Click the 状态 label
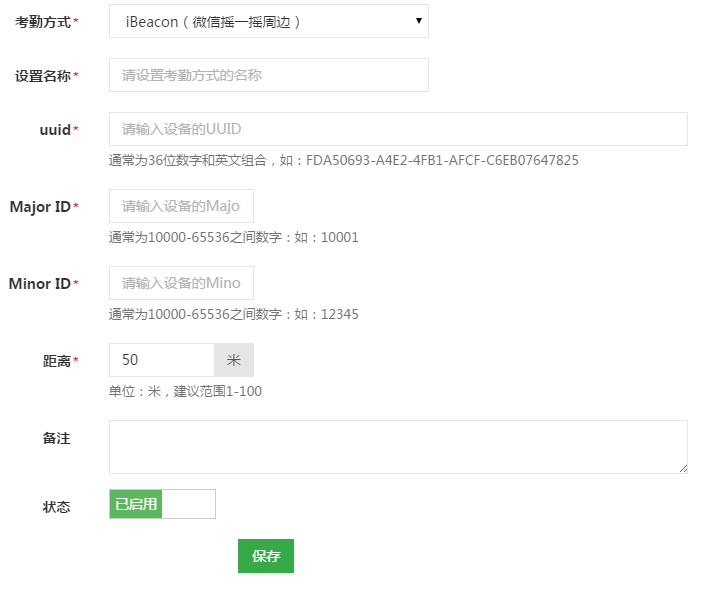The height and width of the screenshot is (590, 703). (x=56, y=507)
